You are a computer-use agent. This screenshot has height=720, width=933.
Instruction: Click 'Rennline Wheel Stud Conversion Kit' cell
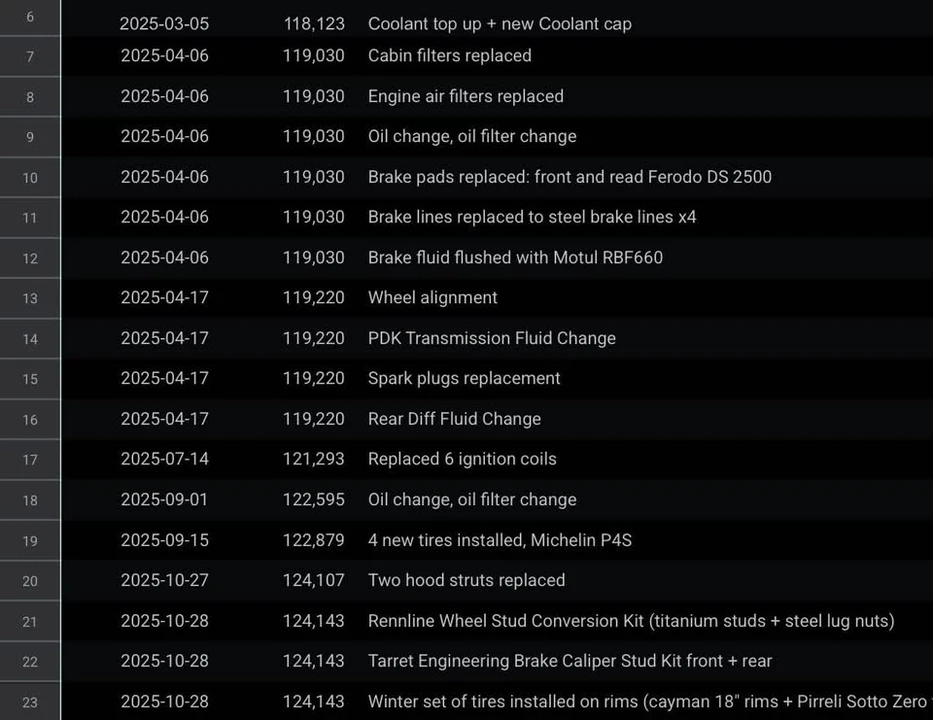pos(631,621)
